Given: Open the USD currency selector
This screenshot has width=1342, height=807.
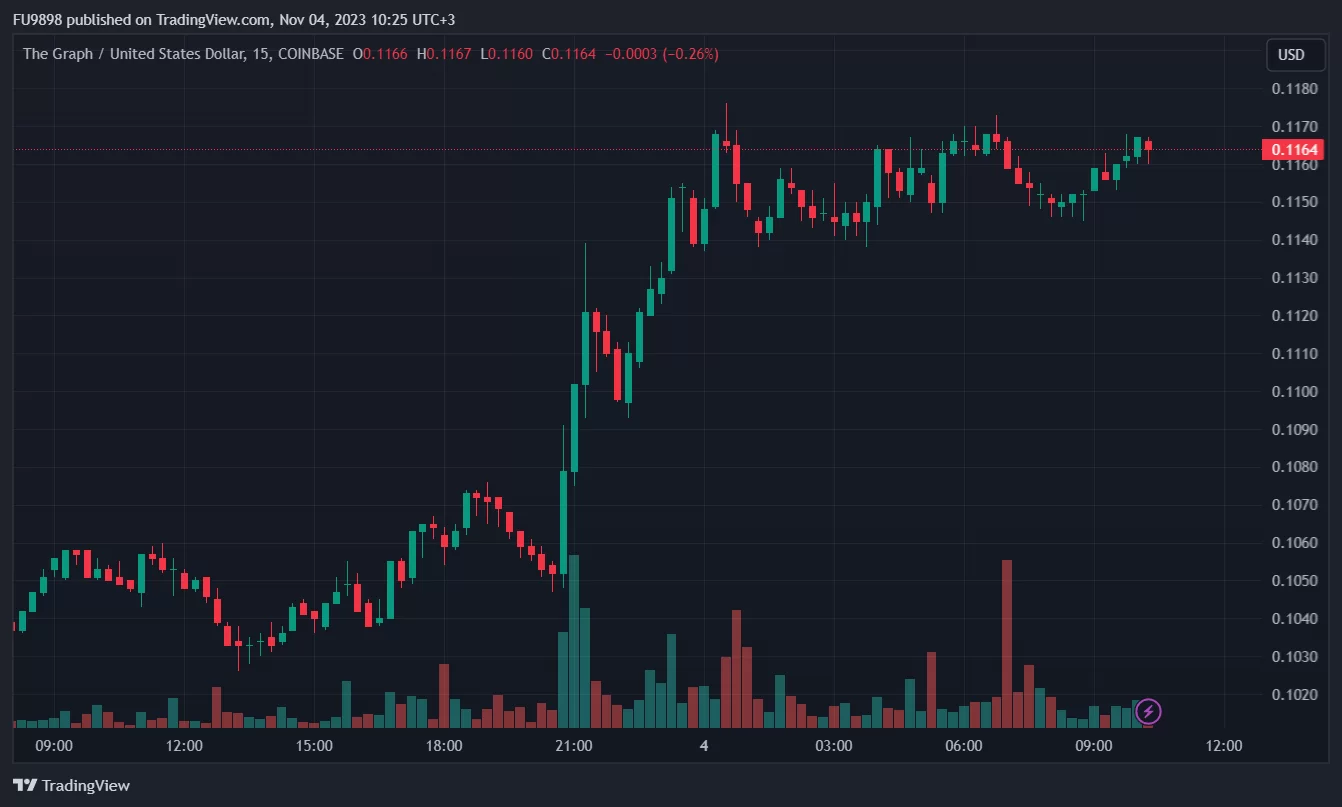Looking at the screenshot, I should pyautogui.click(x=1295, y=54).
